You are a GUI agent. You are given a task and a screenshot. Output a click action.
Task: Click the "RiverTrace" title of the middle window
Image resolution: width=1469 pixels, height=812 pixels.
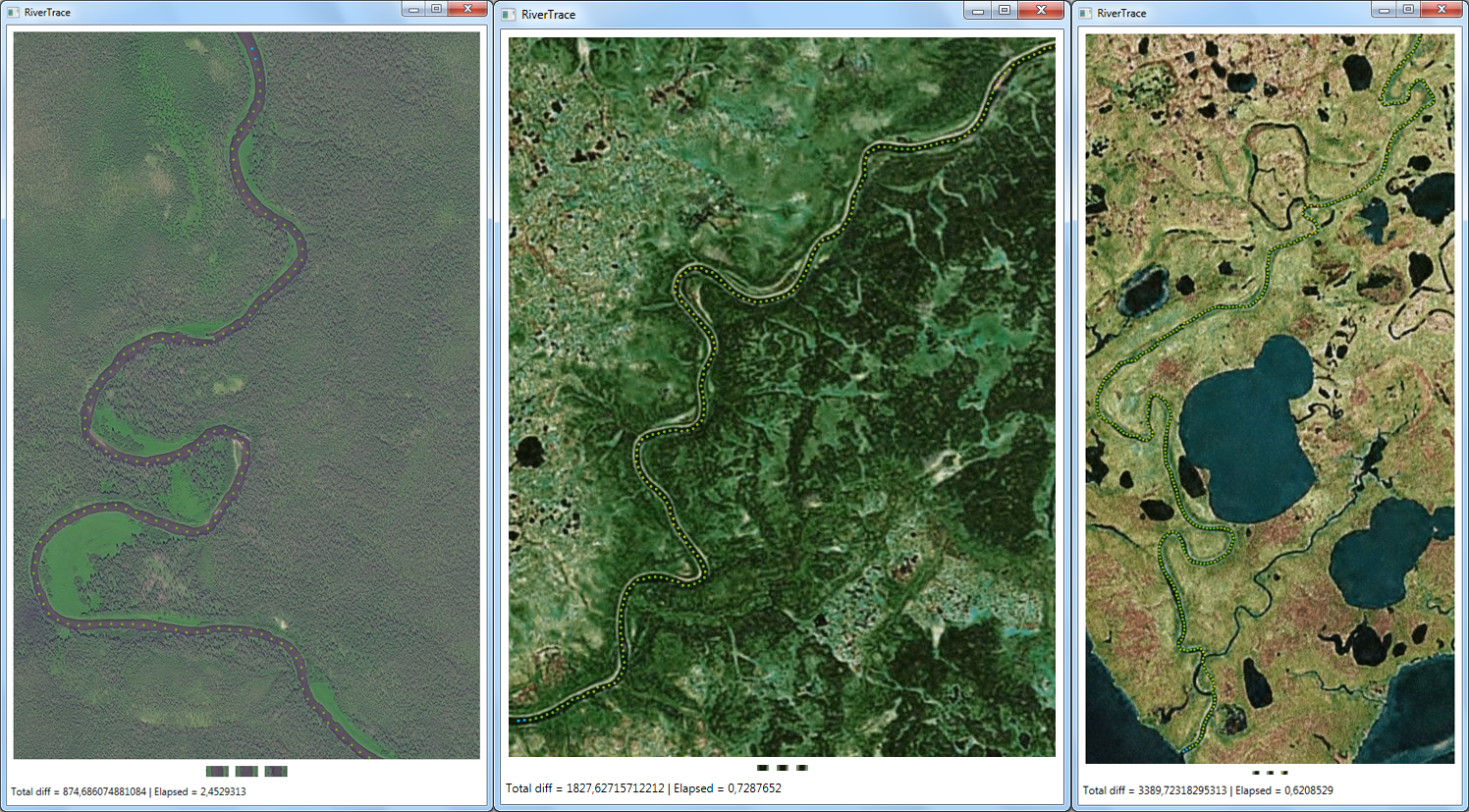(x=549, y=15)
